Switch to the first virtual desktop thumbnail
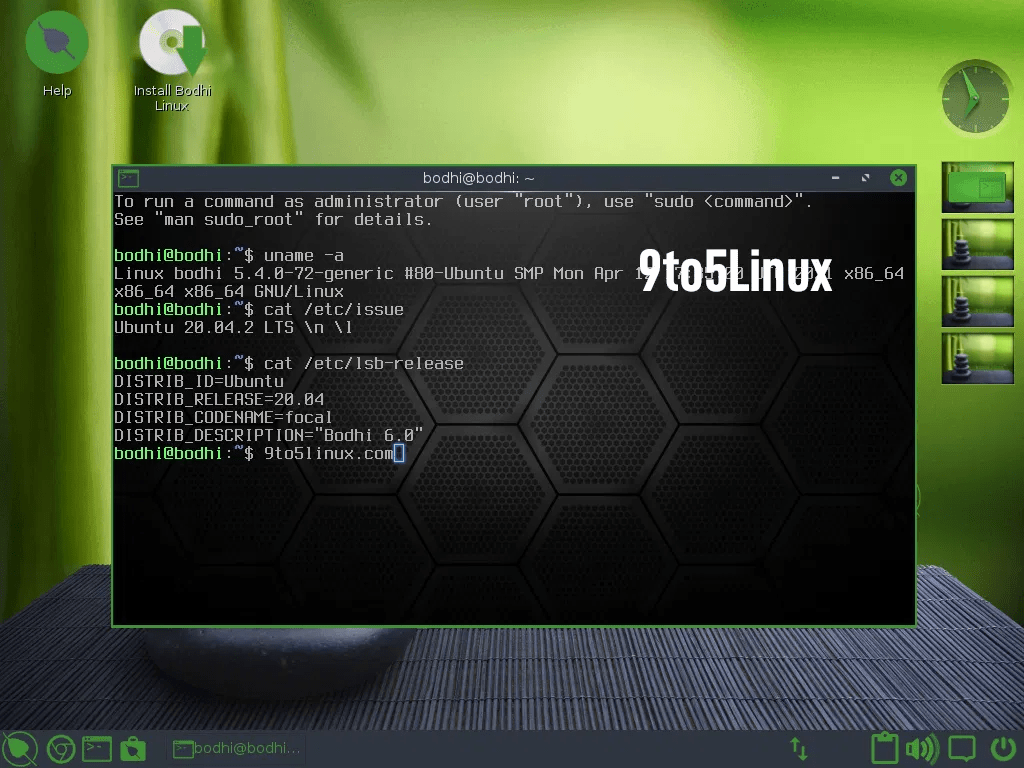This screenshot has width=1024, height=768. point(977,187)
